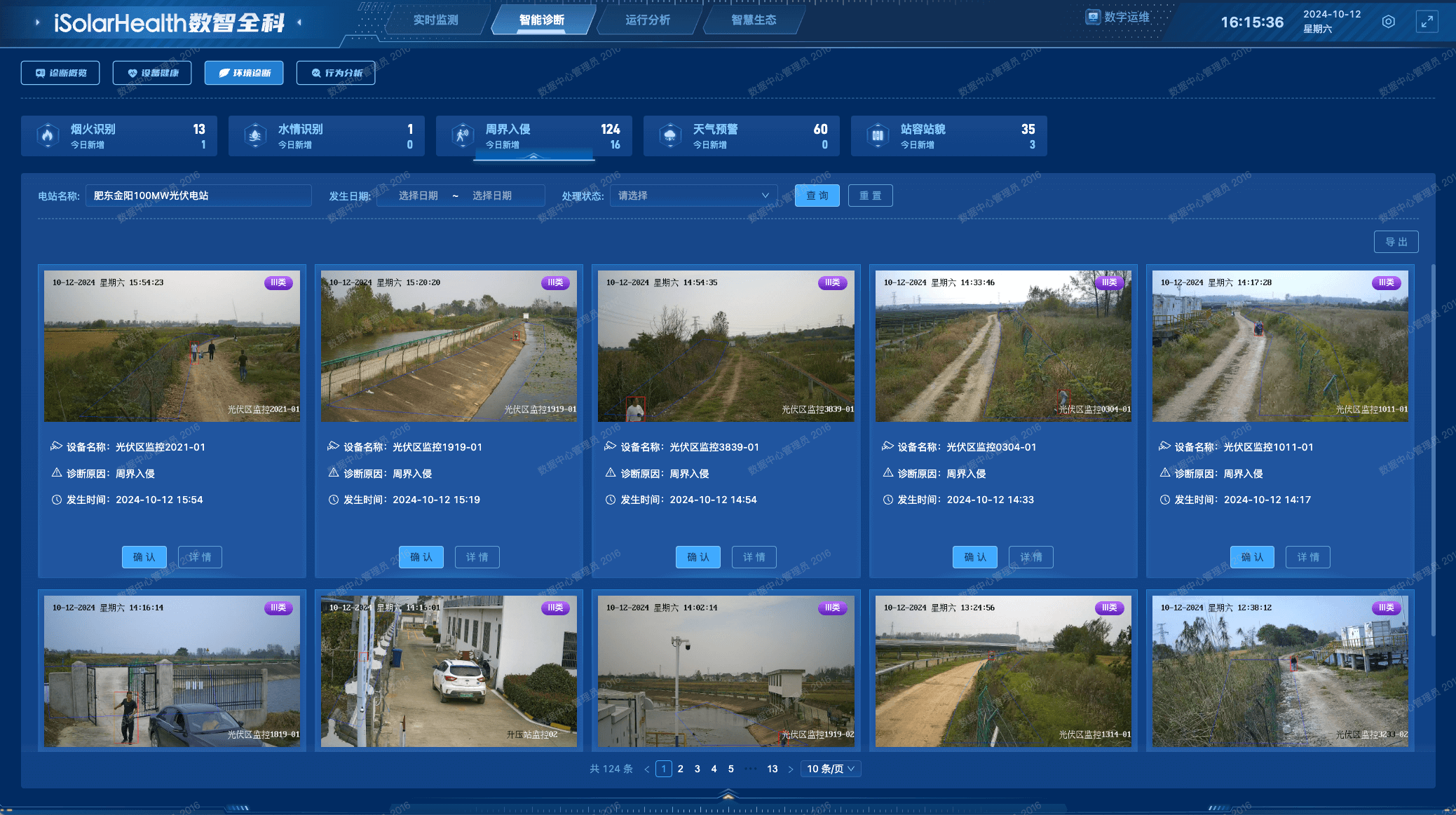Go to page 3 in pagination

coord(697,769)
